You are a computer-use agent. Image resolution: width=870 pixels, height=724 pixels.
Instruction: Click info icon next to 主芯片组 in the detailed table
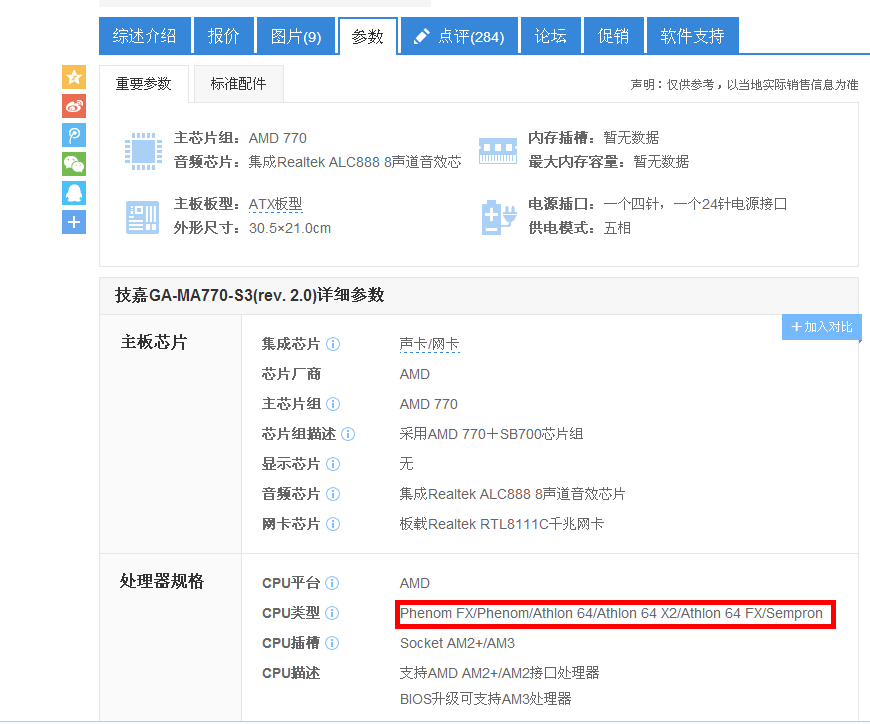pyautogui.click(x=333, y=404)
